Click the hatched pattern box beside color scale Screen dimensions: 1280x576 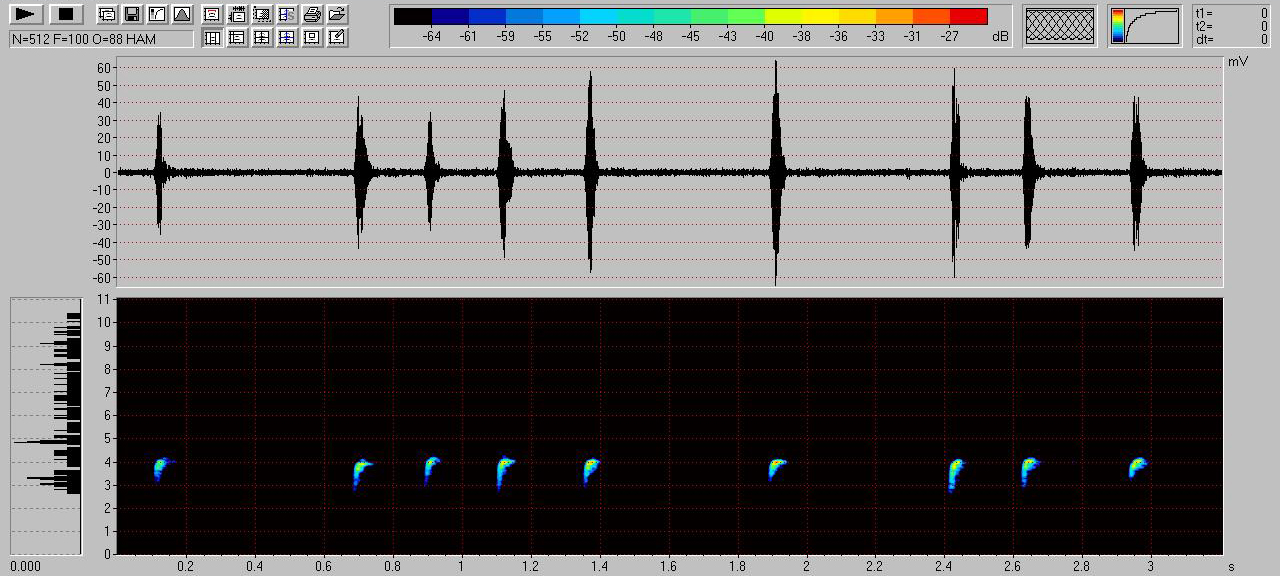tap(1060, 26)
